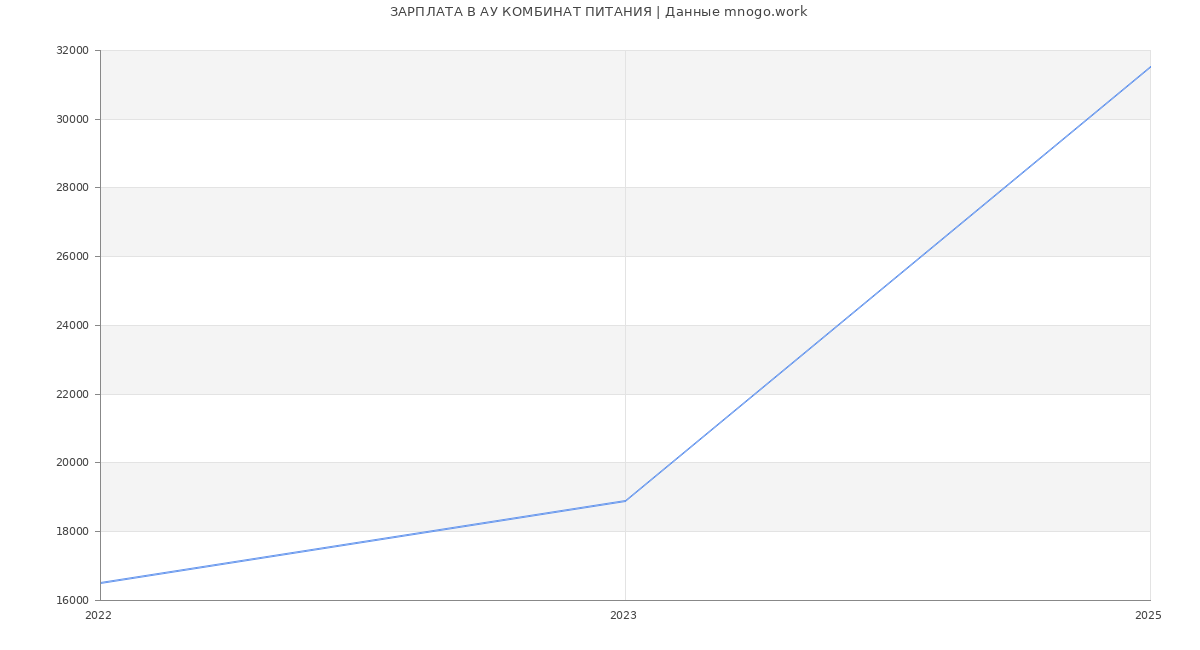1200x650 pixels.
Task: Select the line's bend point at 2023
Action: click(x=625, y=501)
